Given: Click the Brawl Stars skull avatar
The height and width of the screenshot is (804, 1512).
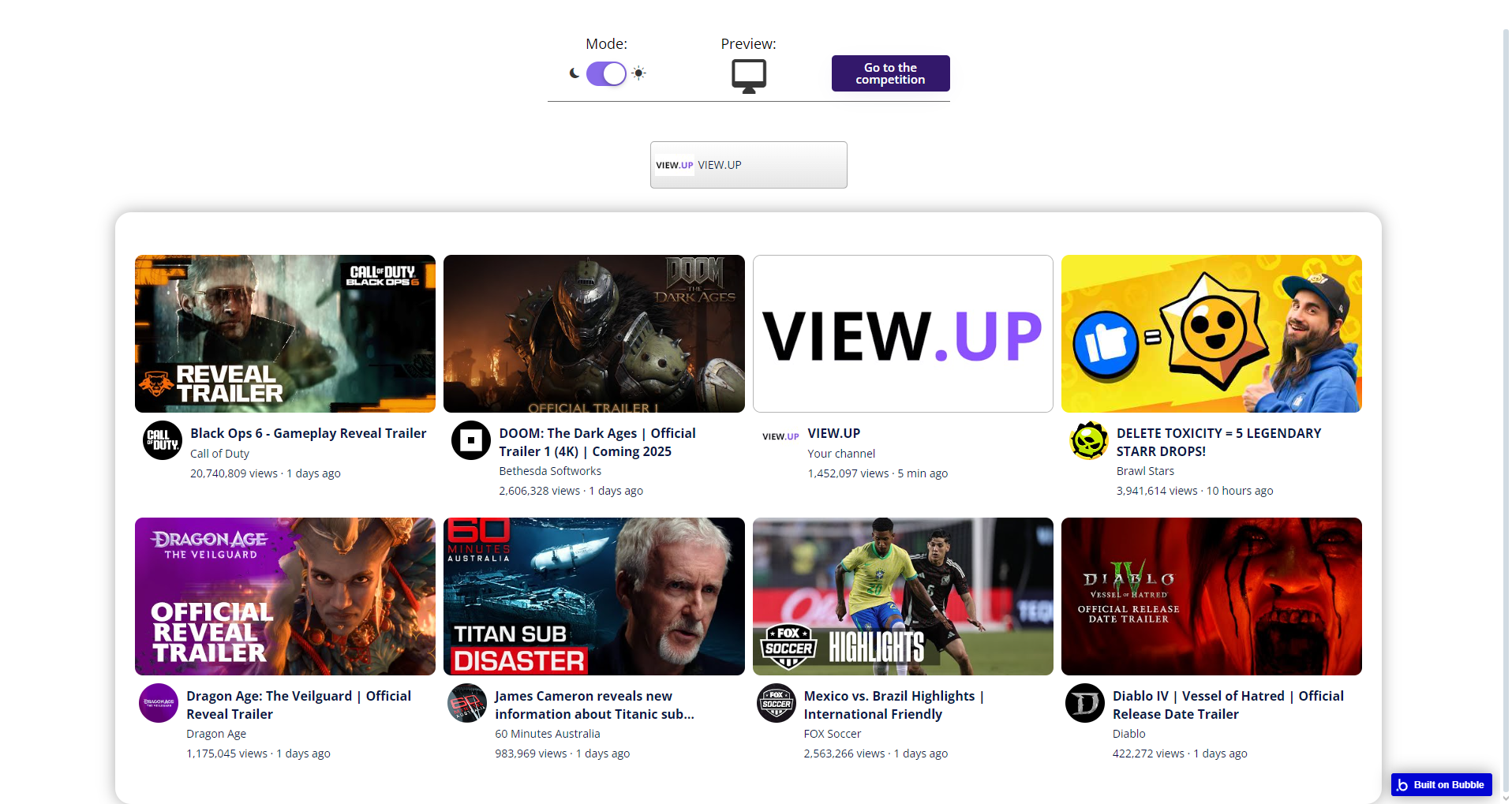Looking at the screenshot, I should tap(1089, 440).
